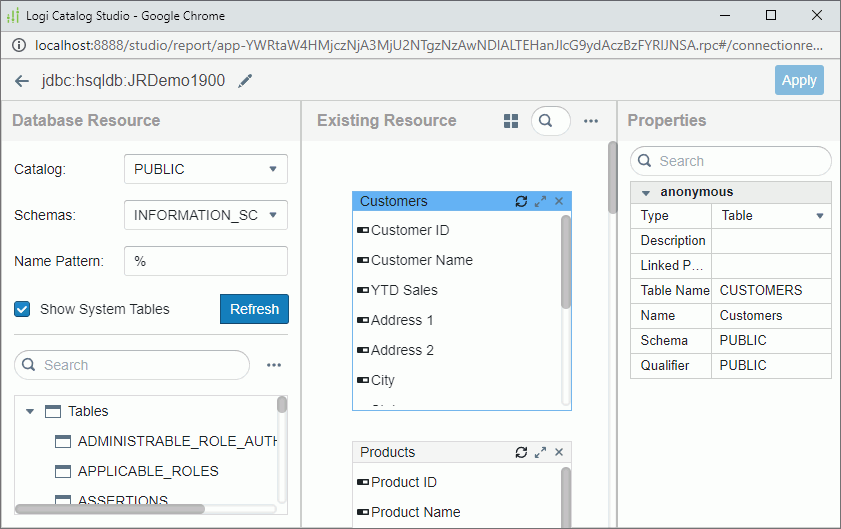Click the Products table vertical scrollbar
This screenshot has width=841, height=529.
pos(565,497)
